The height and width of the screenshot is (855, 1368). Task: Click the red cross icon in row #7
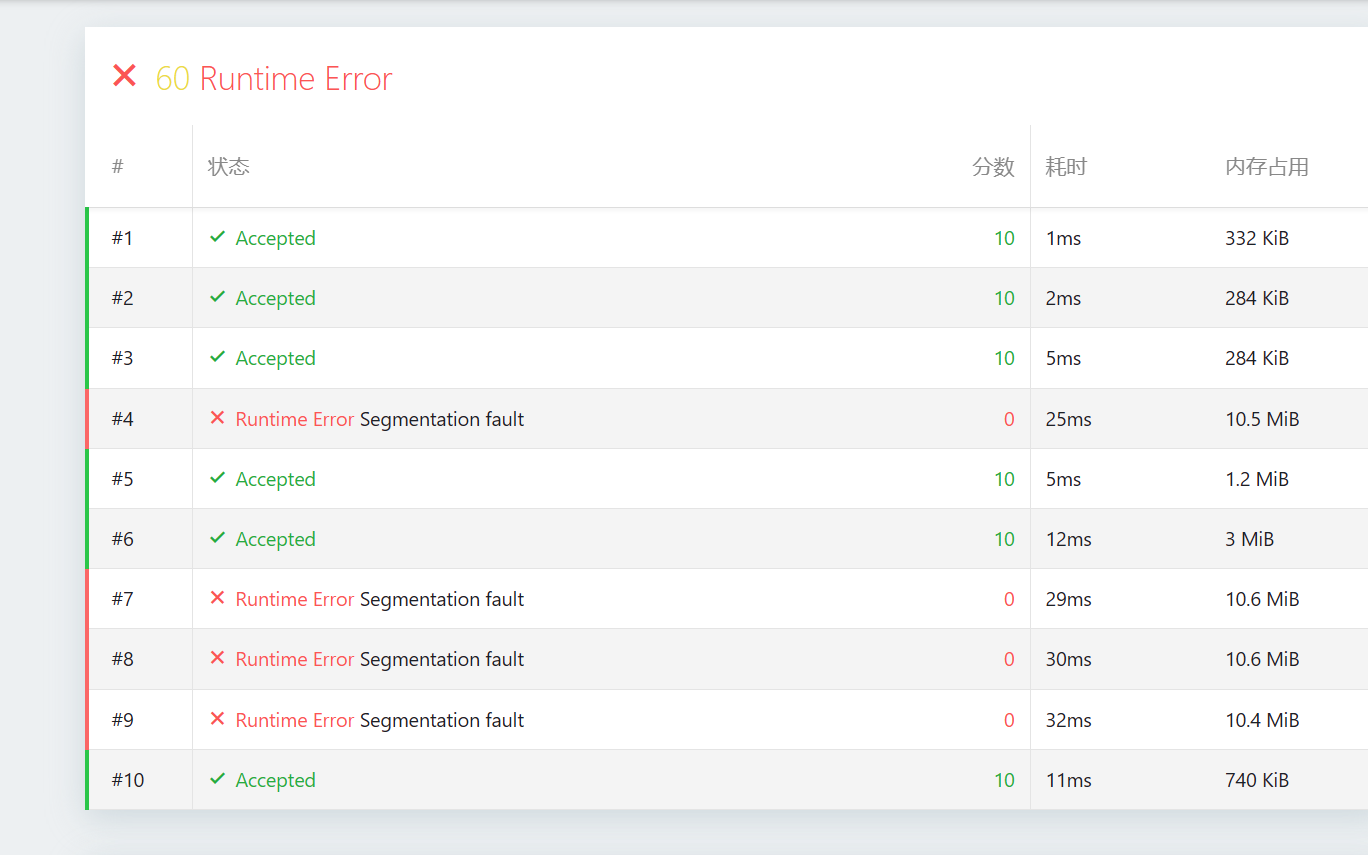click(x=217, y=598)
